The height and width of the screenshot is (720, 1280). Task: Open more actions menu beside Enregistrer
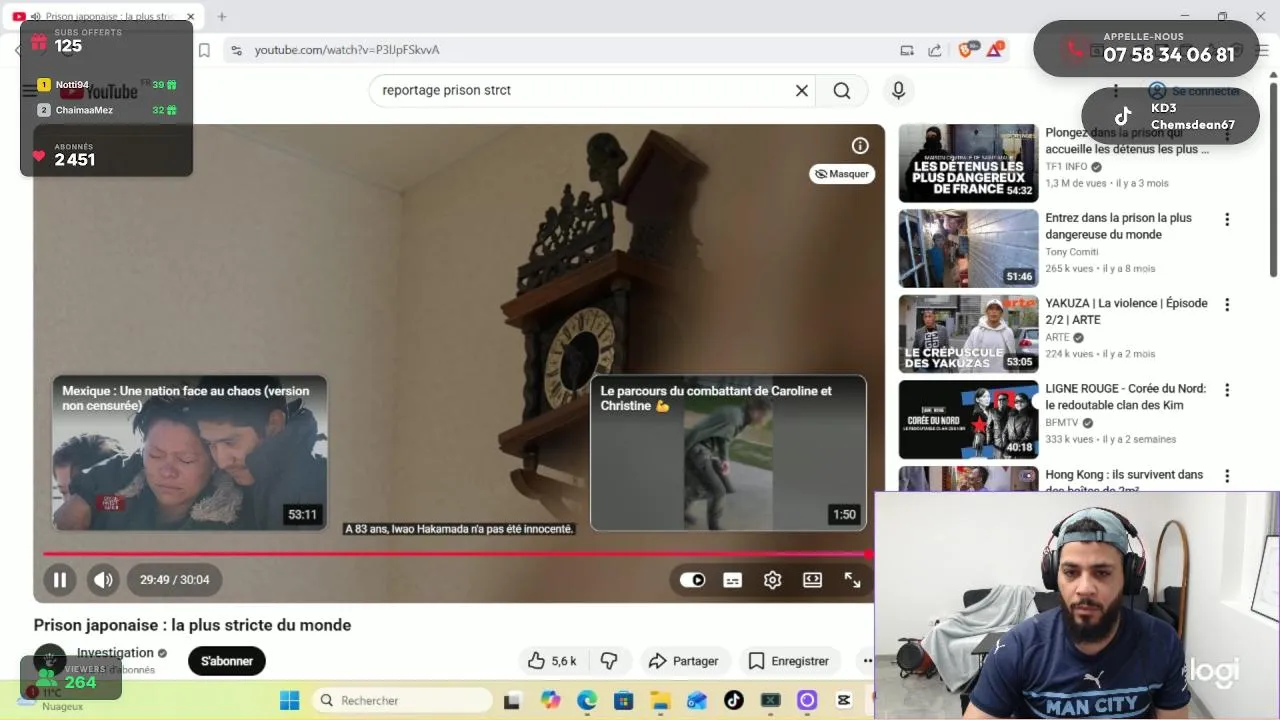[x=866, y=661]
